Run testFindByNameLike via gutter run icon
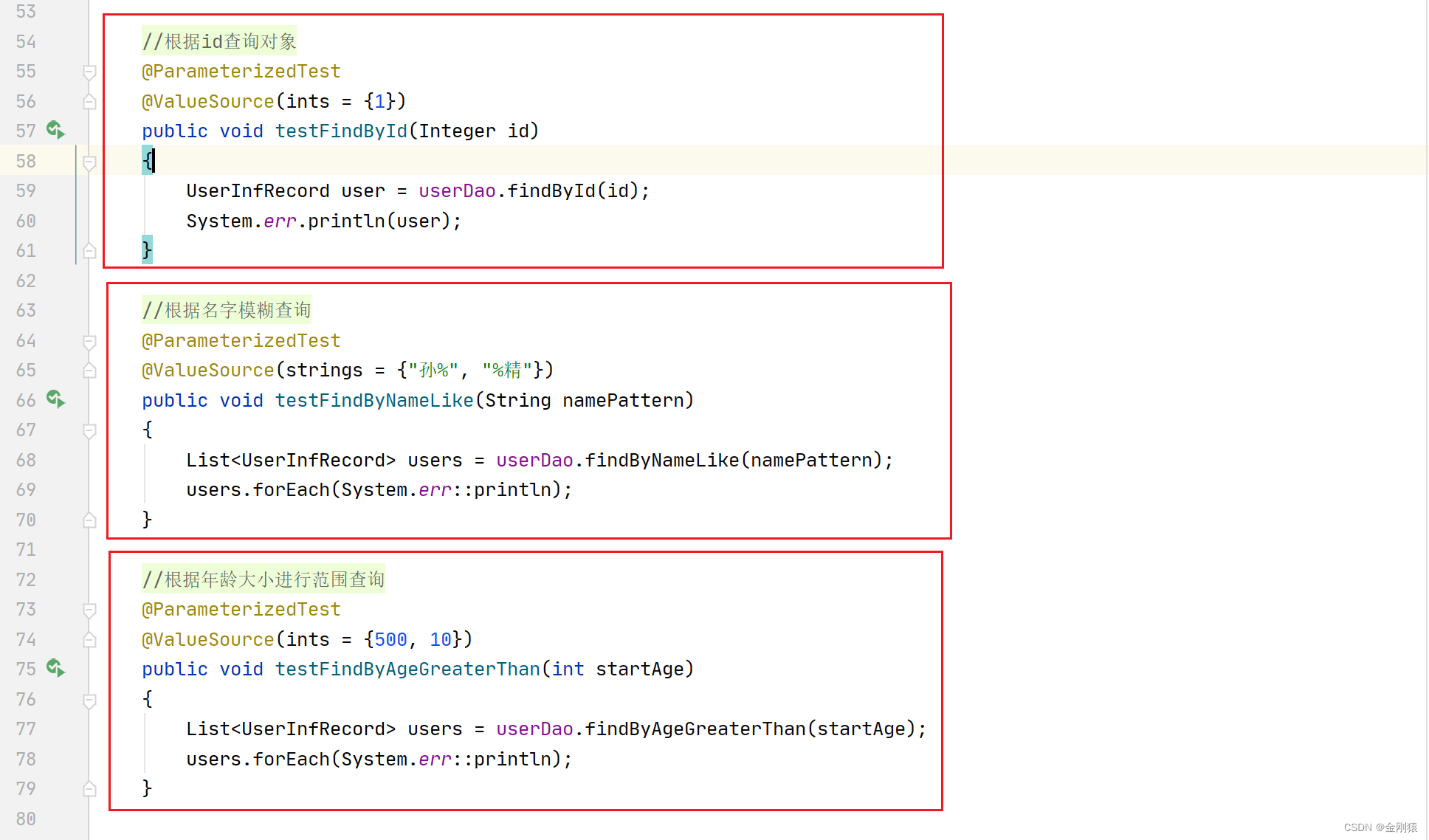Image resolution: width=1429 pixels, height=840 pixels. (56, 400)
